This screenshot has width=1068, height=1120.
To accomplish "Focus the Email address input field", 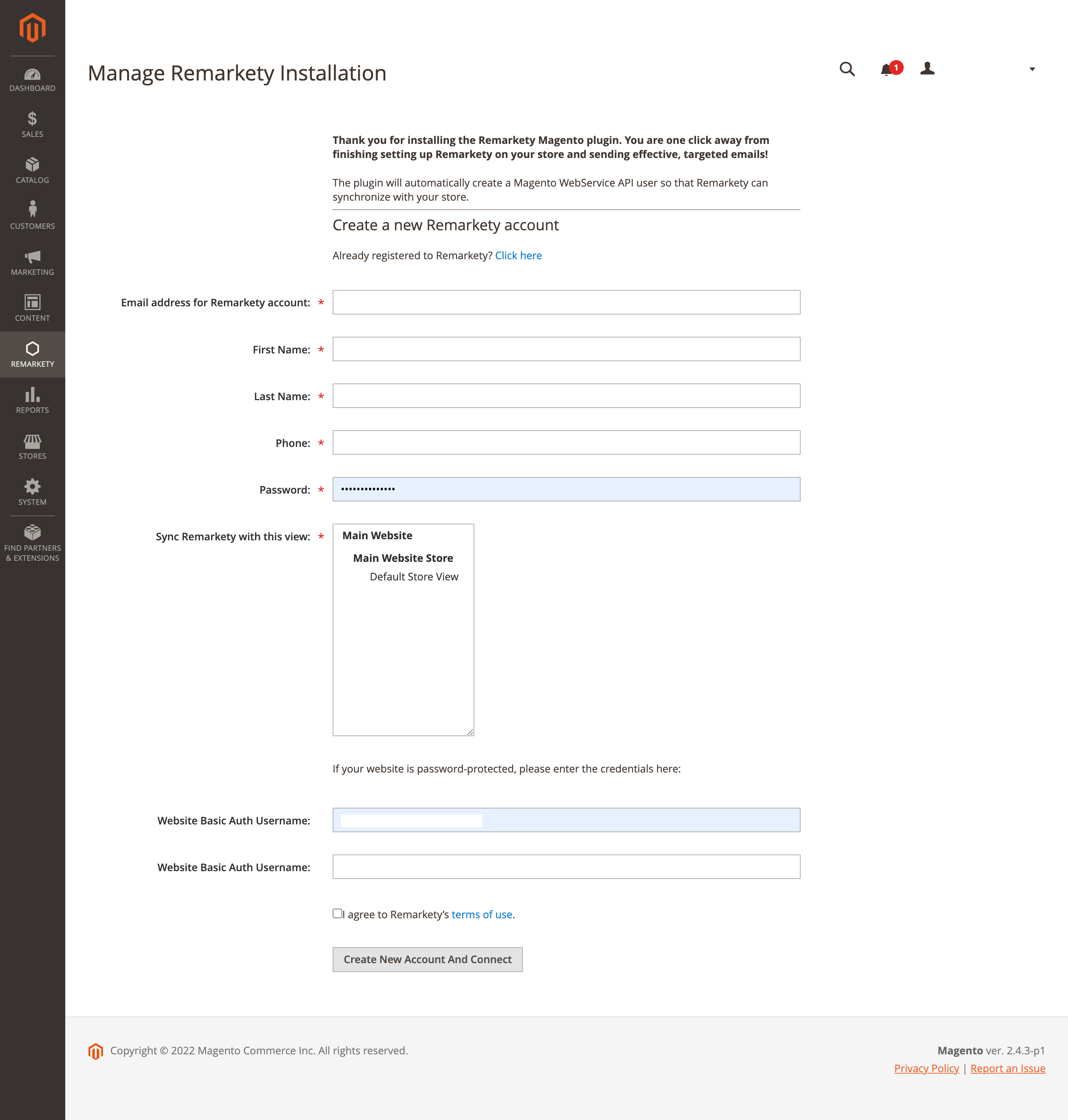I will 567,302.
